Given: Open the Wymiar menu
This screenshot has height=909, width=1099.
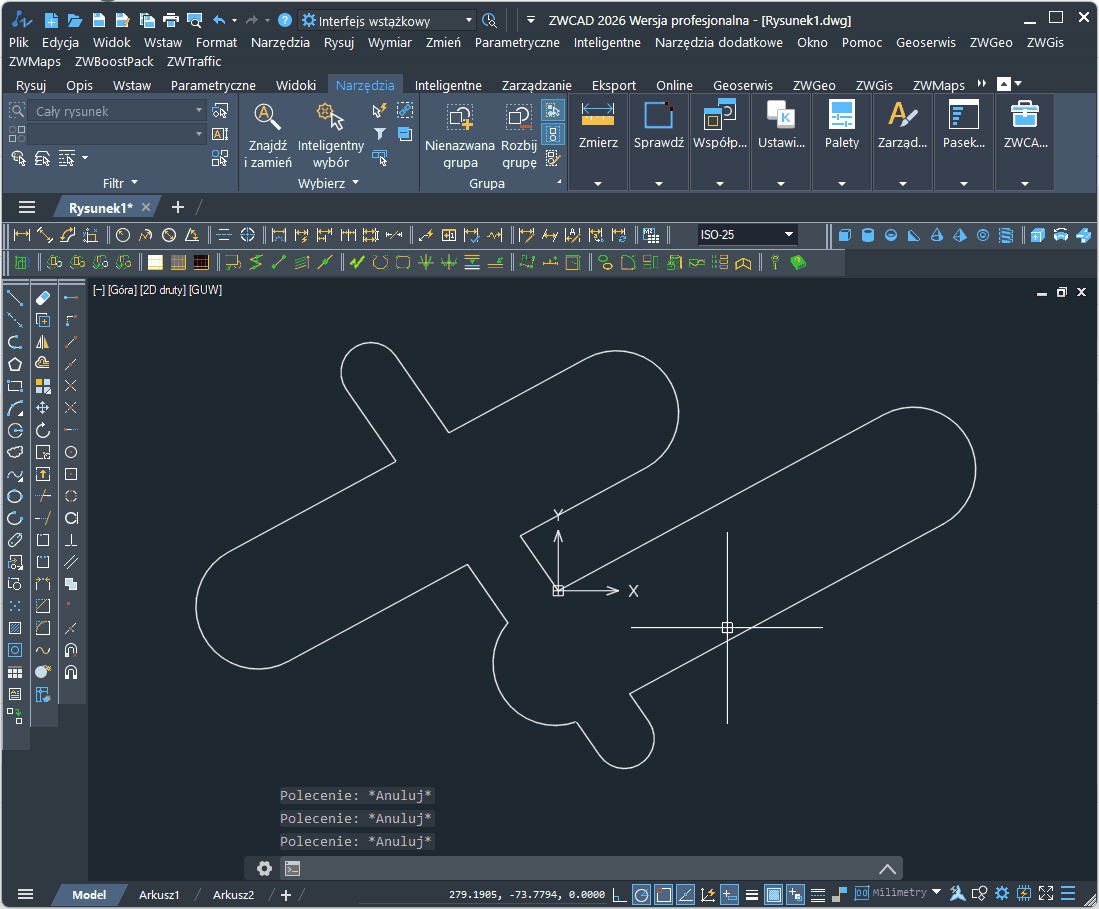Looking at the screenshot, I should pos(389,43).
